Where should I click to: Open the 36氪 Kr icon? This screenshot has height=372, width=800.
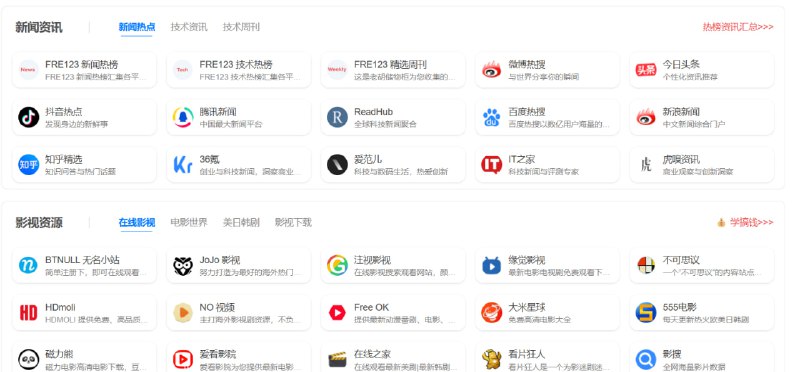tap(183, 165)
